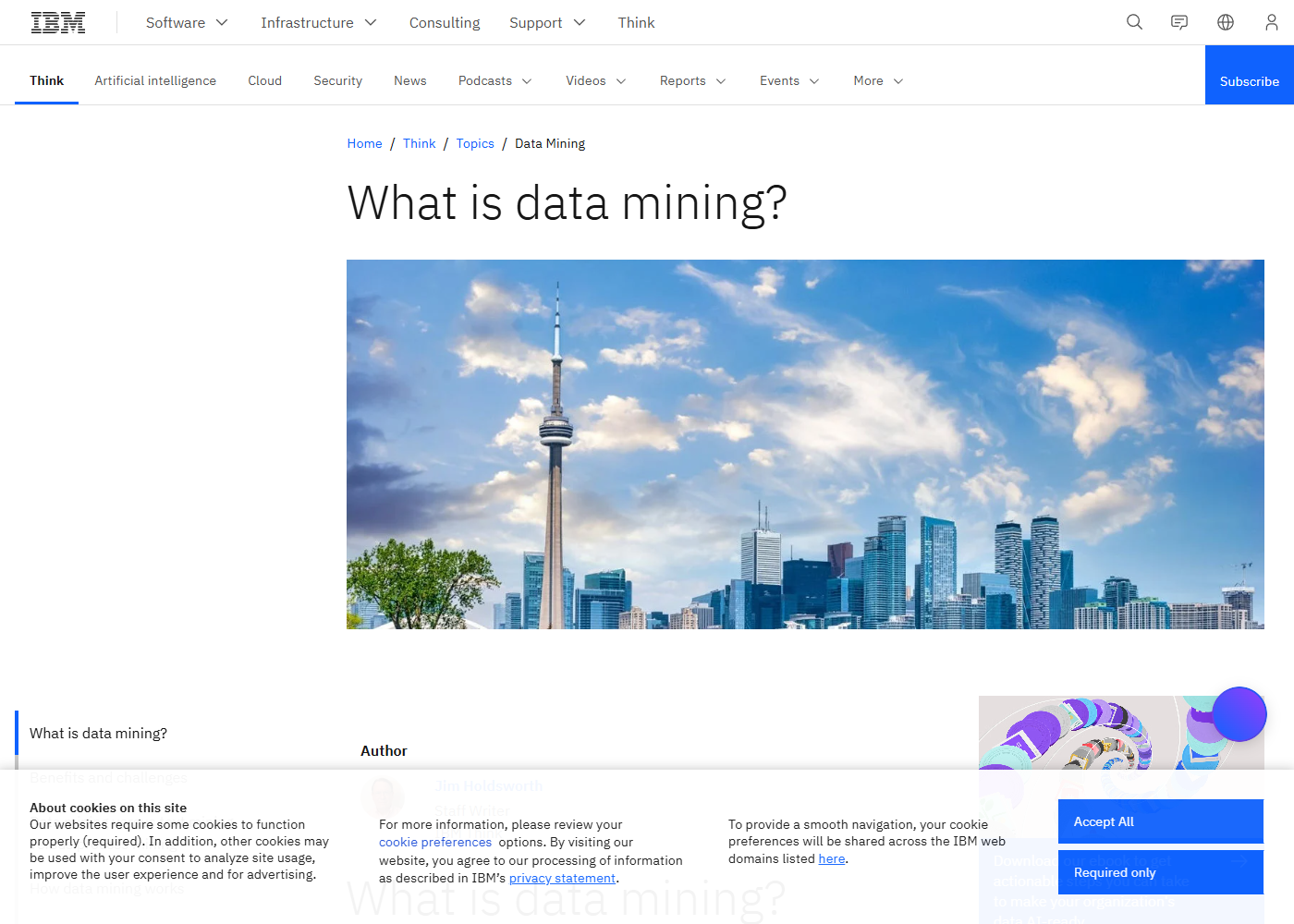Open the cookie preferences link
This screenshot has height=924, width=1294.
click(x=435, y=842)
